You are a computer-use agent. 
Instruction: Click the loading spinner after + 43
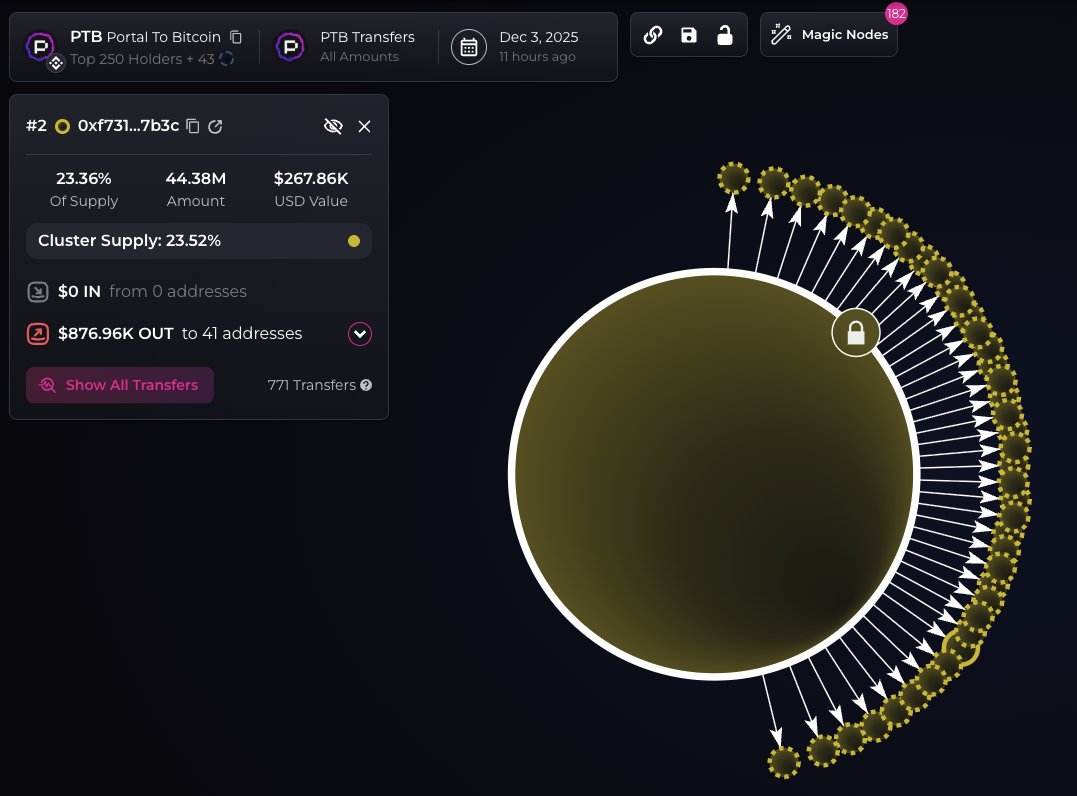(x=227, y=59)
